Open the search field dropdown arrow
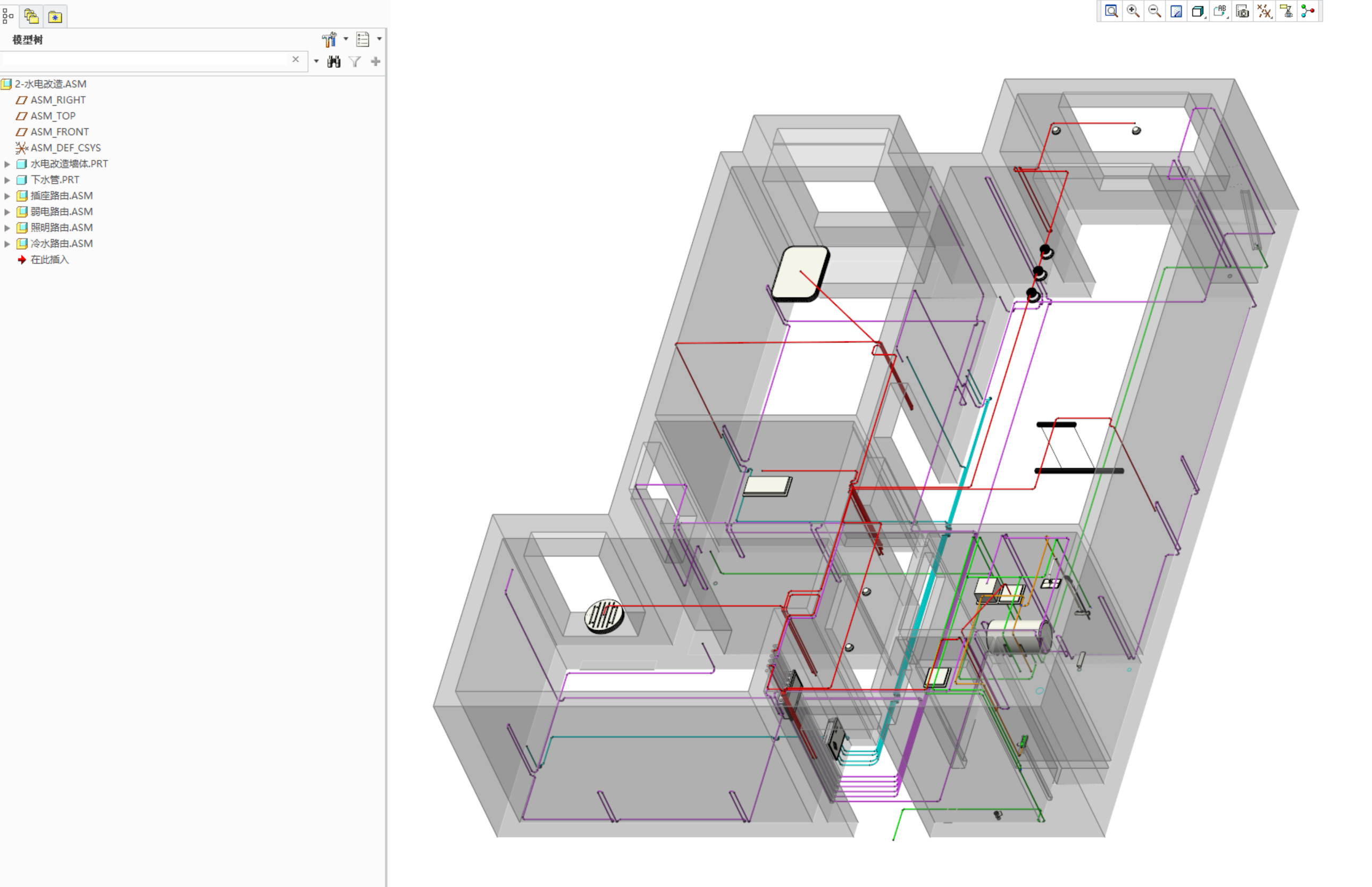 [316, 61]
